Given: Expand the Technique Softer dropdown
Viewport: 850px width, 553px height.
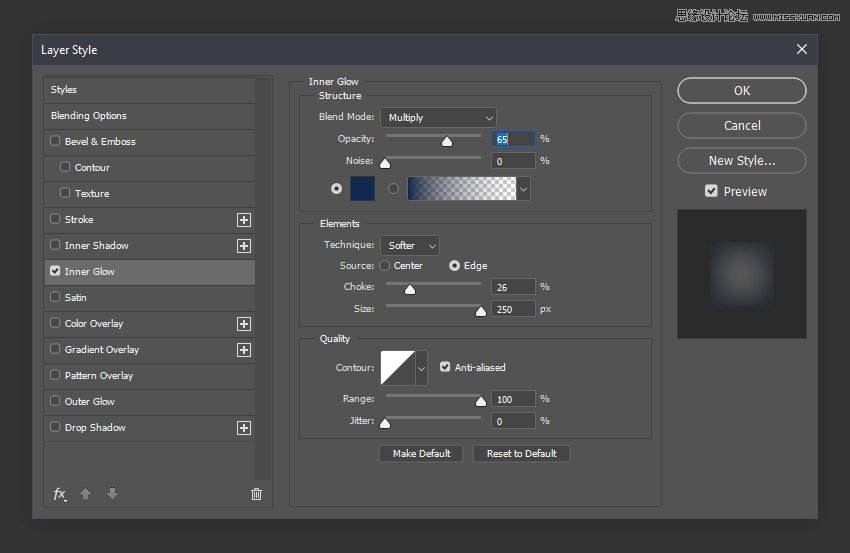Looking at the screenshot, I should point(410,245).
